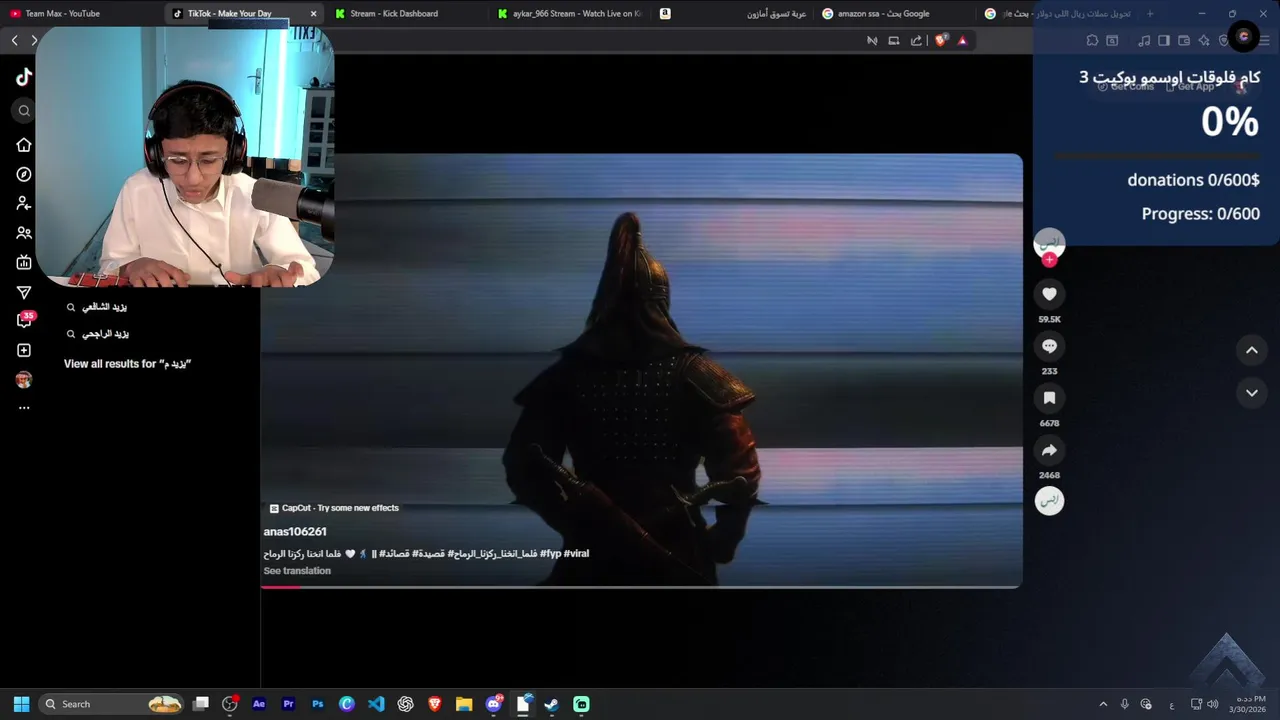Open Premiere Pro from taskbar
1280x720 pixels.
[288, 704]
